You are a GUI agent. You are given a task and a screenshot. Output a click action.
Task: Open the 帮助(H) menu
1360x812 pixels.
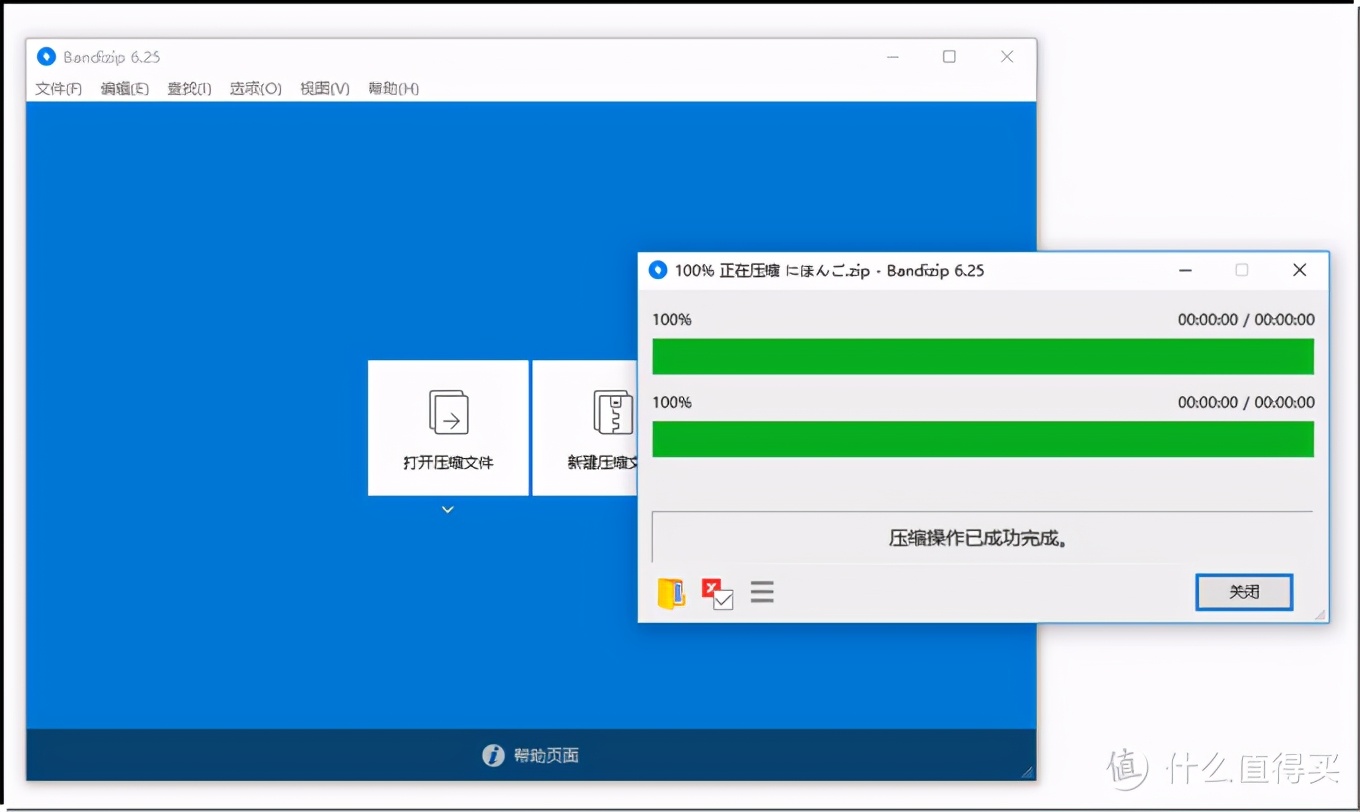coord(392,88)
